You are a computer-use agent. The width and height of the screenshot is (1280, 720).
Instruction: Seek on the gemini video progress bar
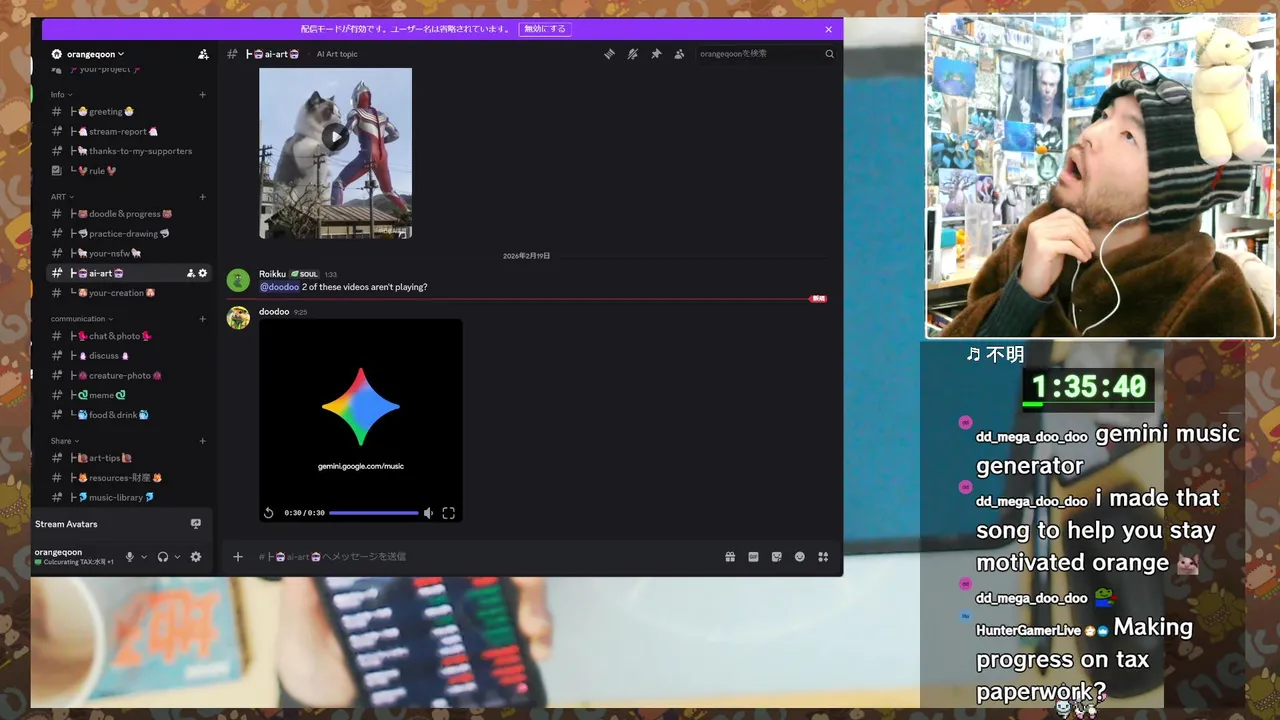(x=374, y=513)
